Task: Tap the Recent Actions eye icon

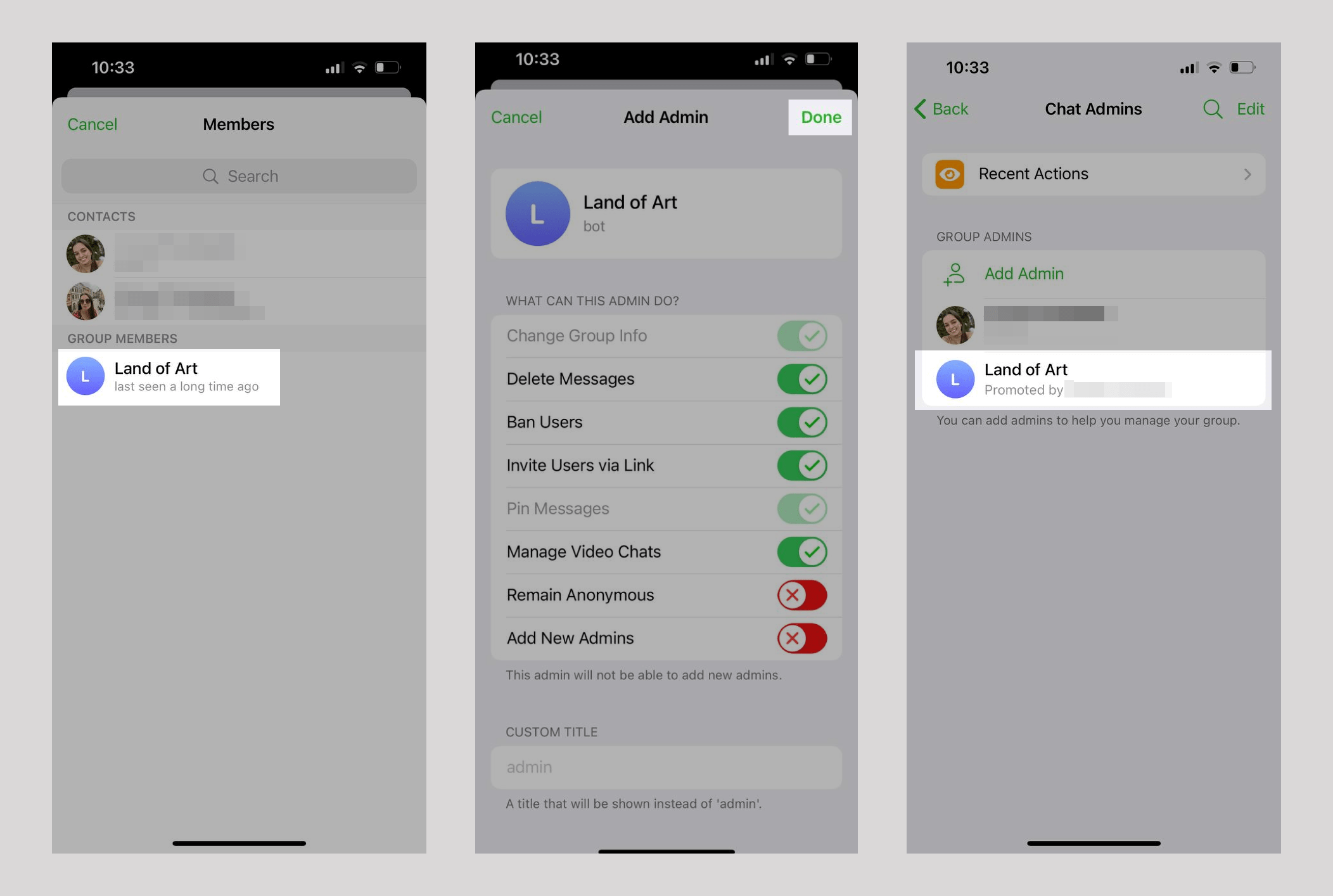Action: coord(949,174)
